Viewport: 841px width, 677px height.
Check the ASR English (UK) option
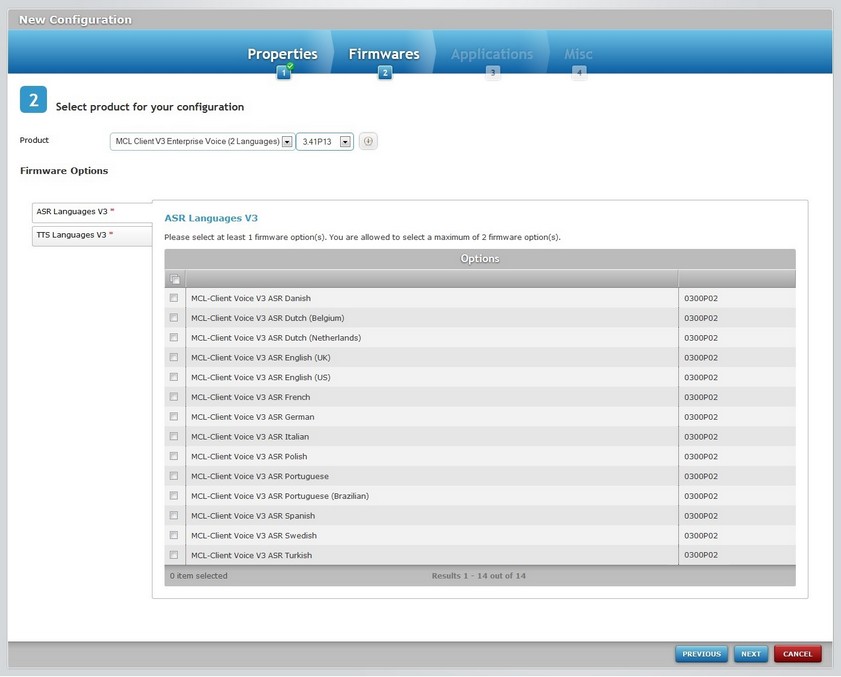tap(174, 357)
